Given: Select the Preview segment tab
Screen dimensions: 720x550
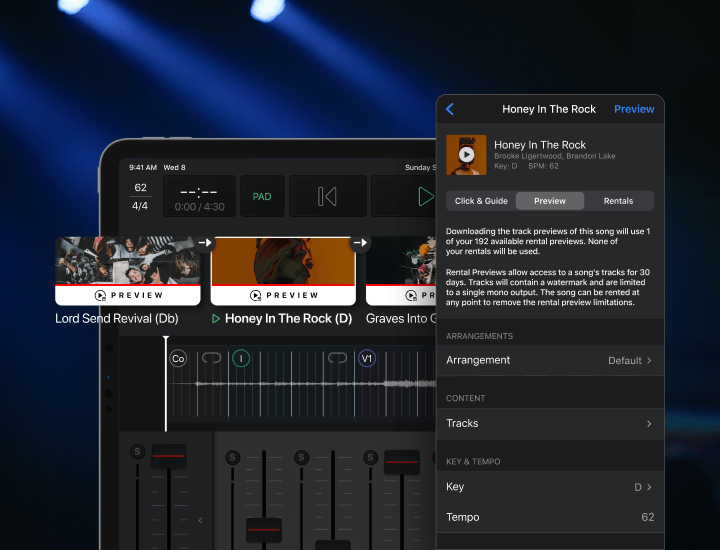Looking at the screenshot, I should pyautogui.click(x=550, y=201).
